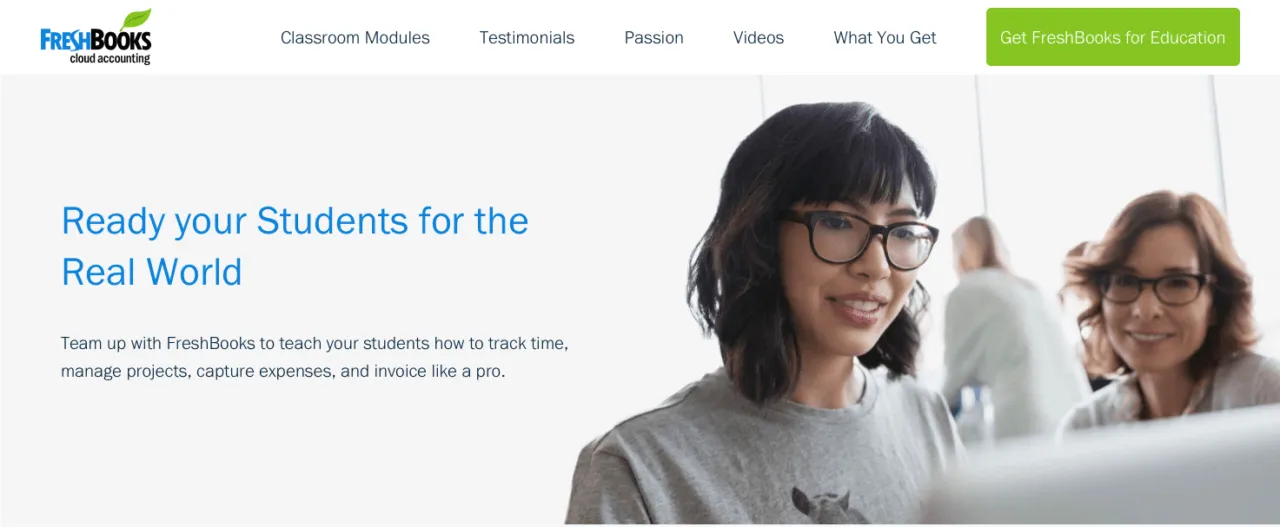Click the black glasses on the dark-haired woman
Screen dimensions: 1280x527
pos(860,239)
